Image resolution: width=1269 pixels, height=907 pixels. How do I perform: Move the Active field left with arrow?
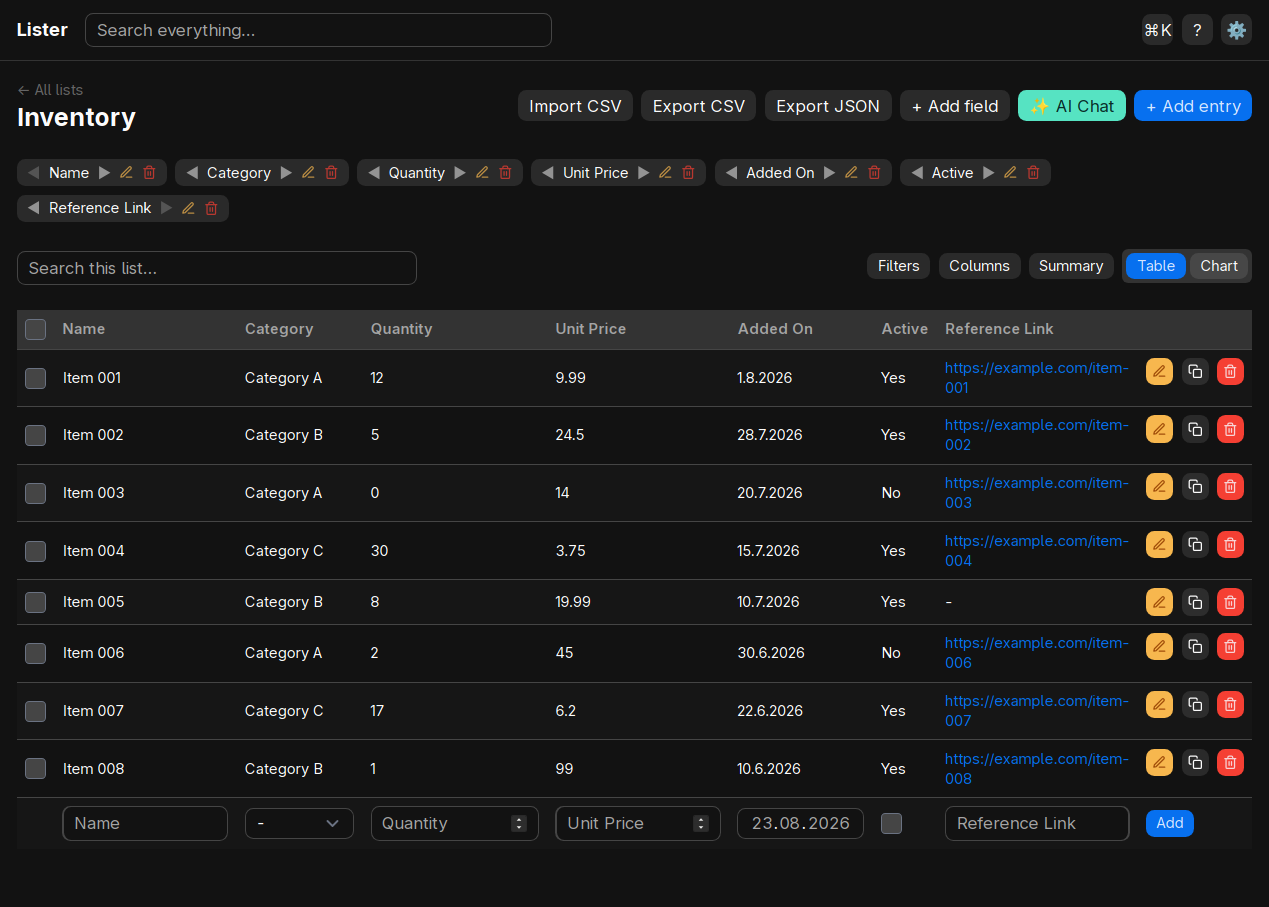click(x=917, y=173)
